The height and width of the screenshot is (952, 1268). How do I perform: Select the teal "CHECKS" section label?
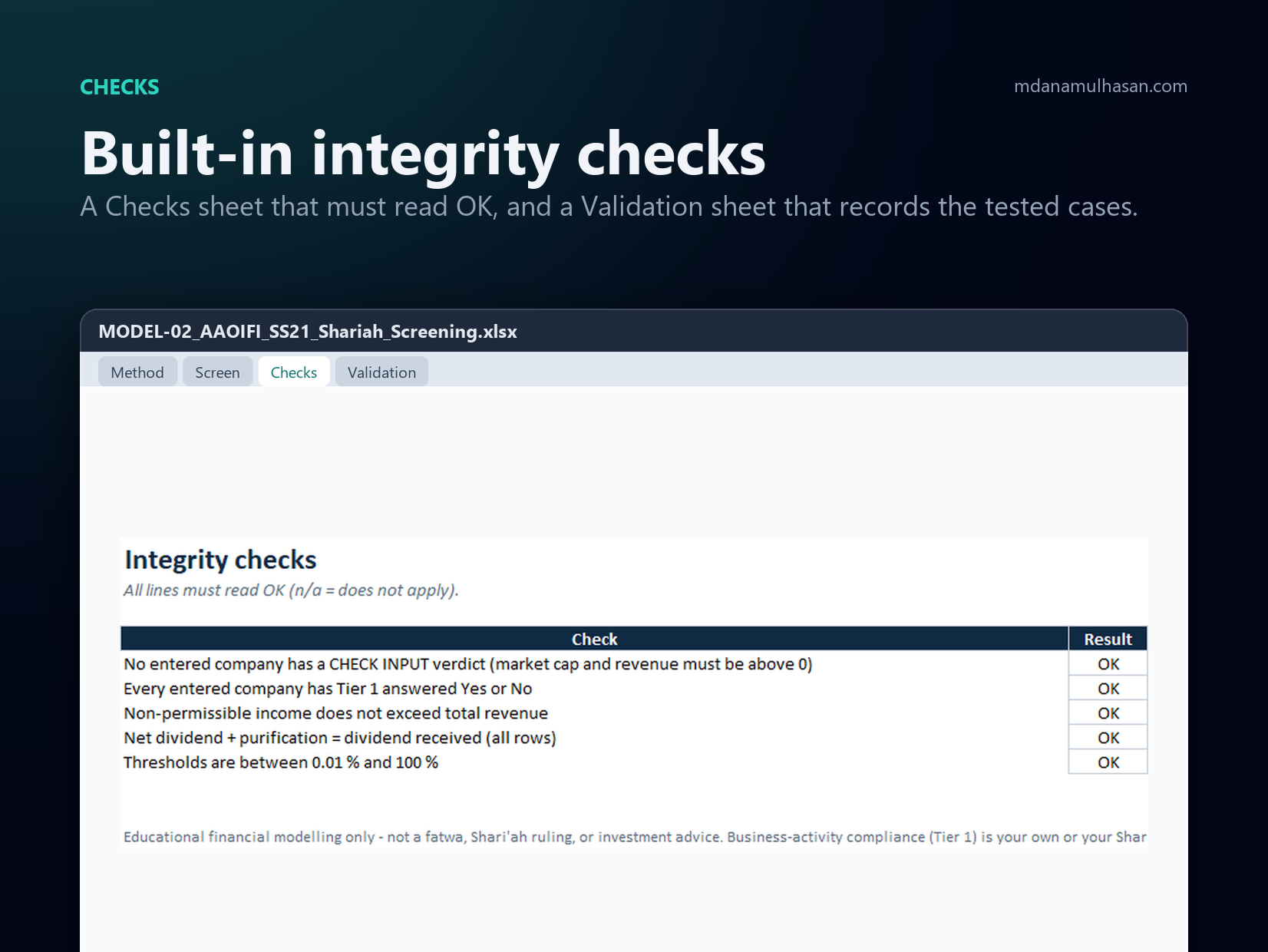tap(120, 87)
